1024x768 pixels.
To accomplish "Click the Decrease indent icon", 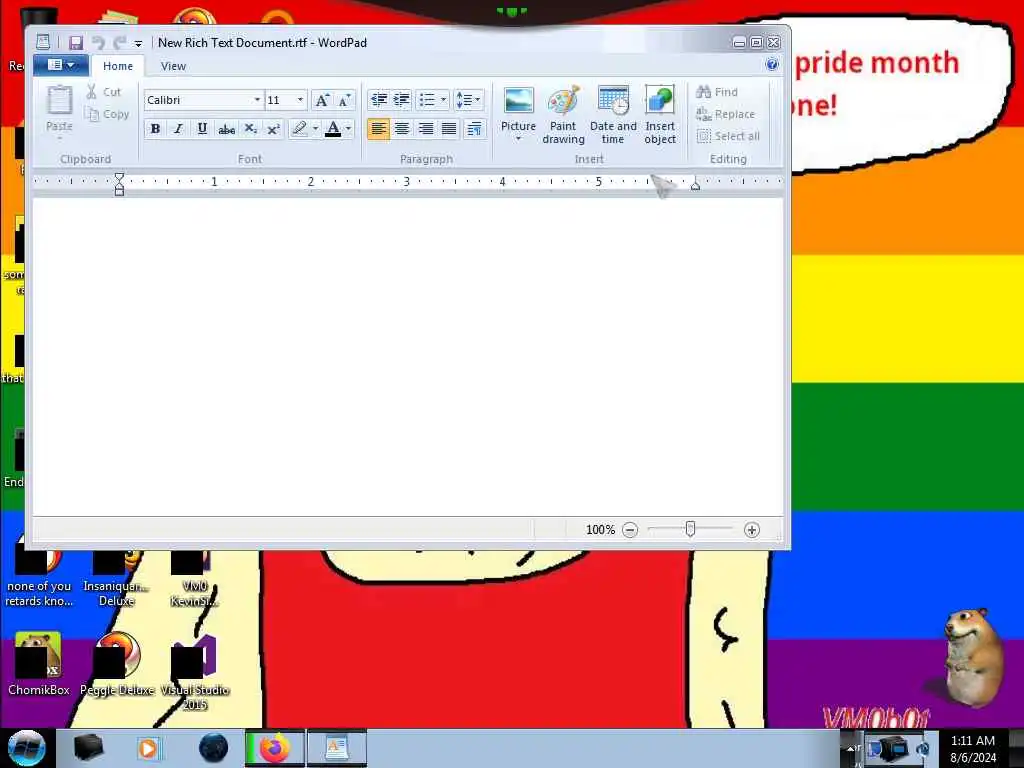I will (379, 100).
